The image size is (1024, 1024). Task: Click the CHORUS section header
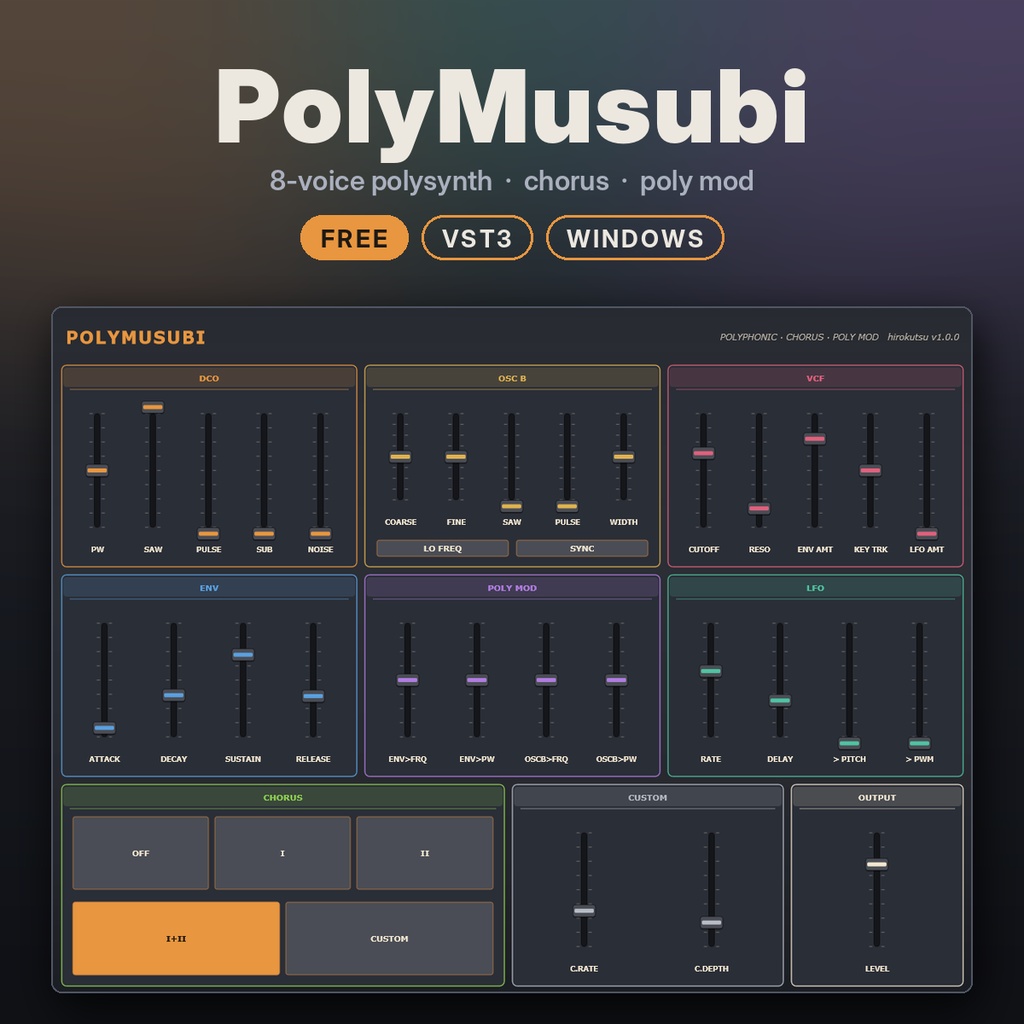click(x=283, y=797)
